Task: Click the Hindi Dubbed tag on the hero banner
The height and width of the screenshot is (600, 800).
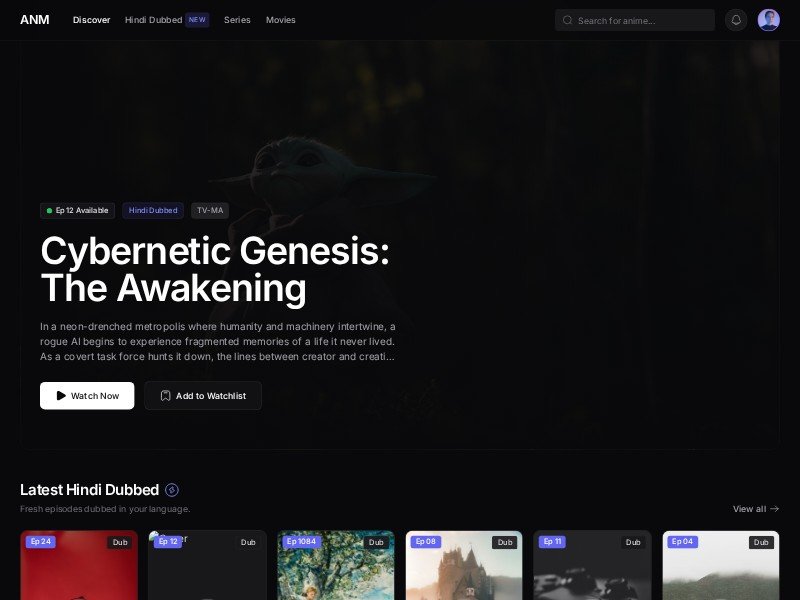Action: click(153, 210)
